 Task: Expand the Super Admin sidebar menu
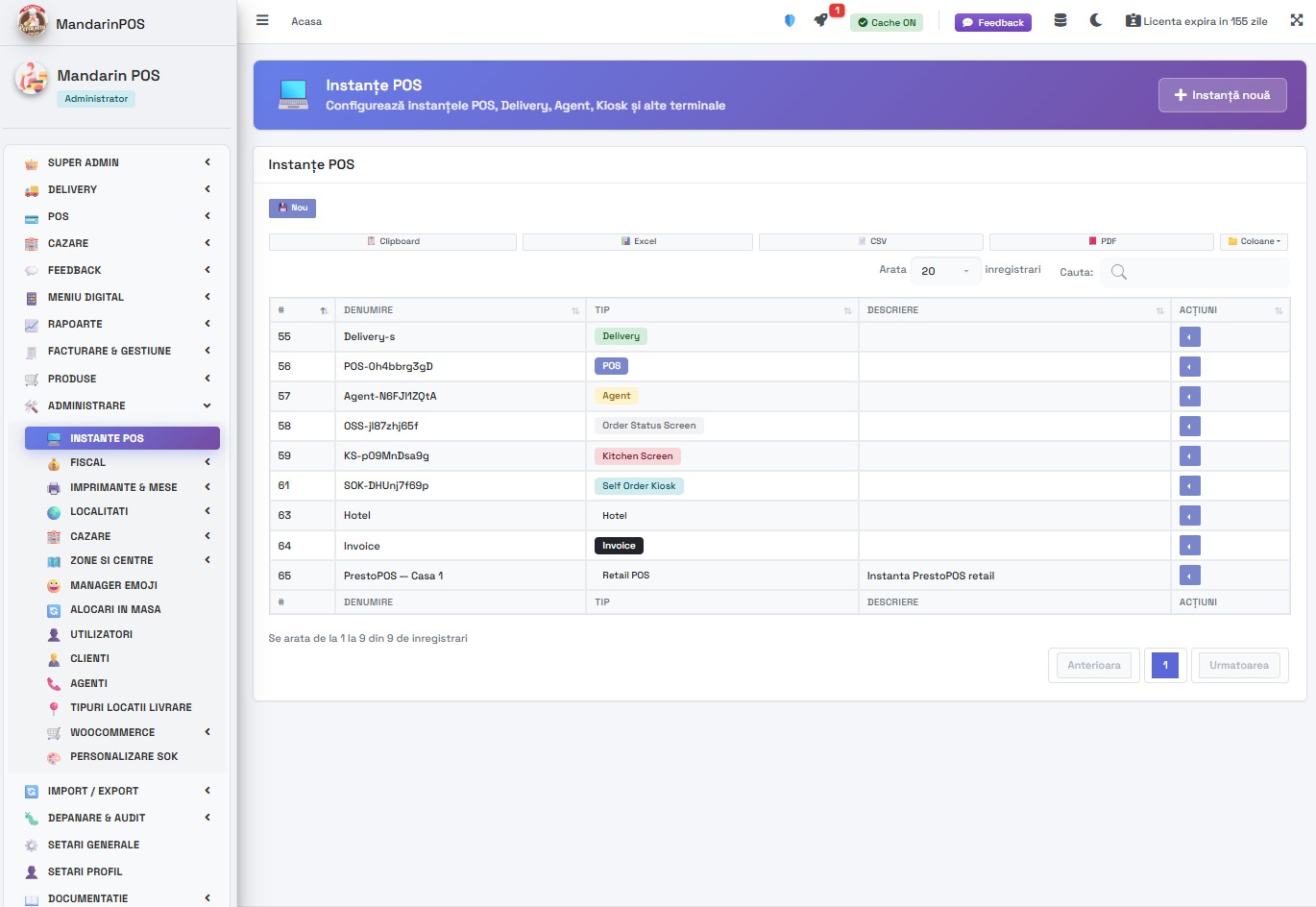click(x=115, y=162)
